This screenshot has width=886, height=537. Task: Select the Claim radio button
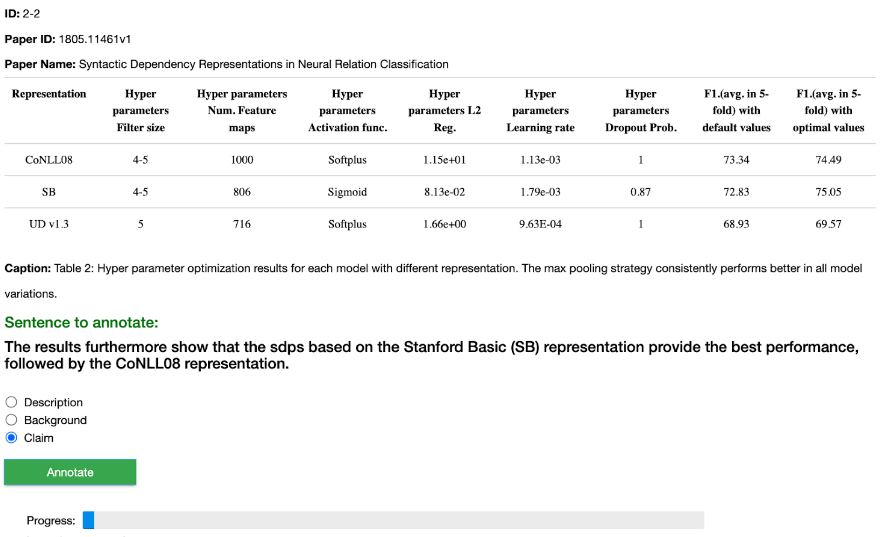coord(12,438)
